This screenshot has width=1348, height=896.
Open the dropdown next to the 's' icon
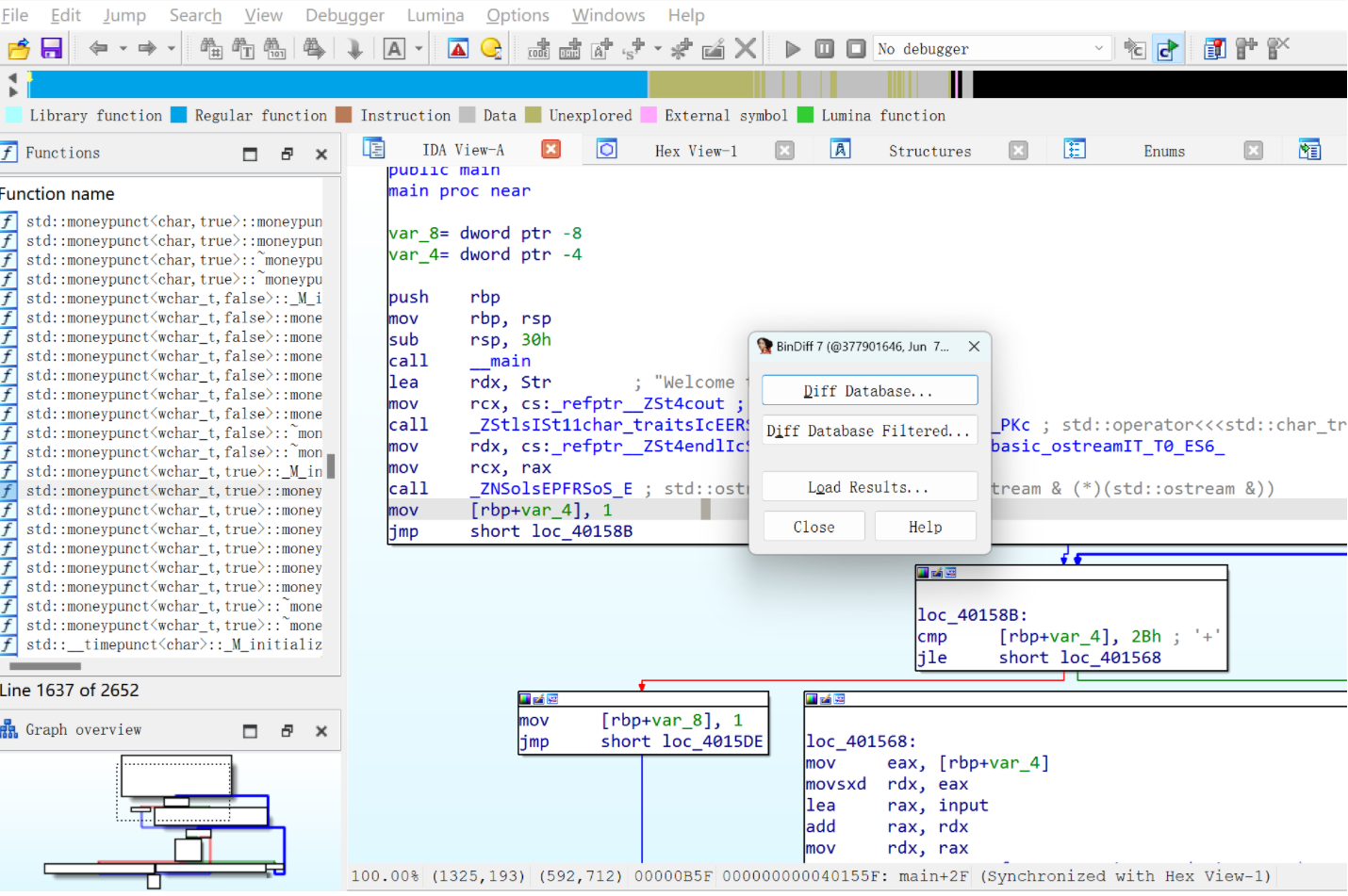coord(657,48)
